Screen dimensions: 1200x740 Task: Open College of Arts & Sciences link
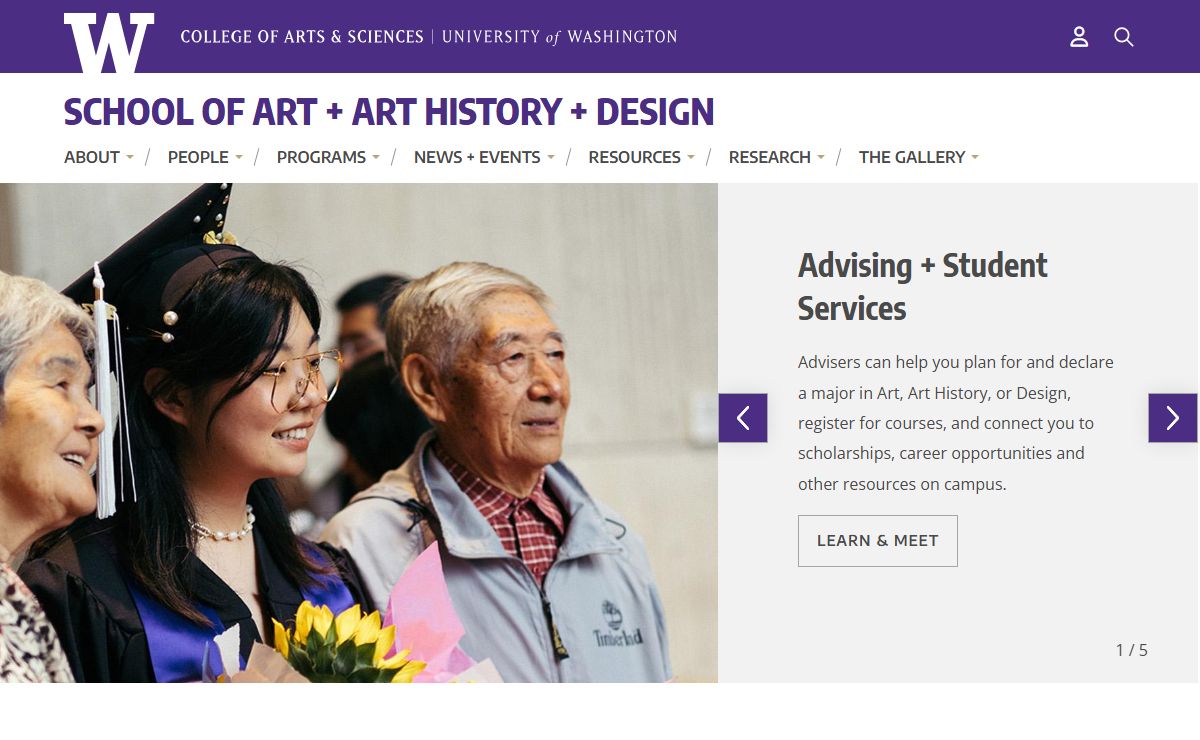(x=302, y=37)
